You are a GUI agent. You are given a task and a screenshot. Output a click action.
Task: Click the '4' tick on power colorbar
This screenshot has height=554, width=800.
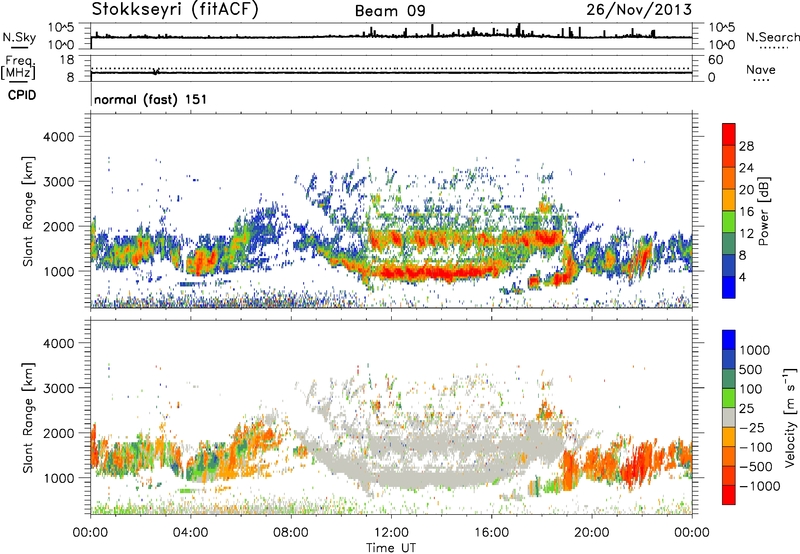742,277
